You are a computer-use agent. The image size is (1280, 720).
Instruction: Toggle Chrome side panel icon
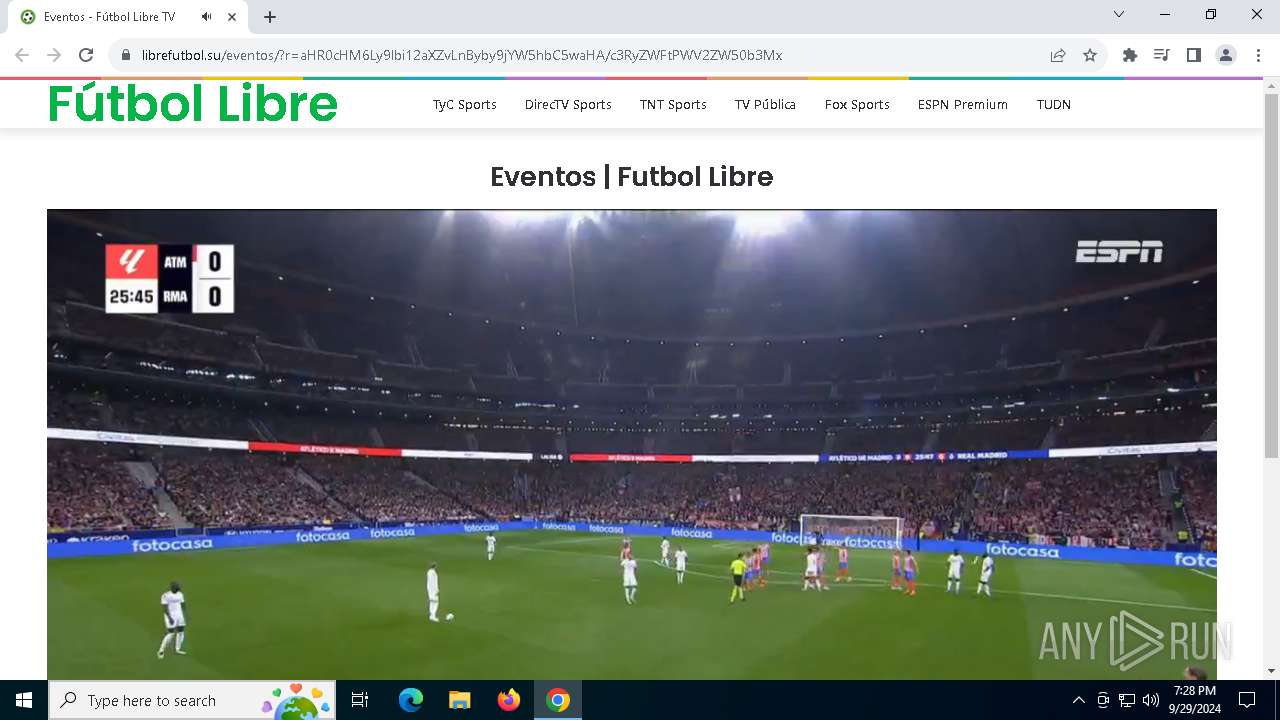point(1194,56)
